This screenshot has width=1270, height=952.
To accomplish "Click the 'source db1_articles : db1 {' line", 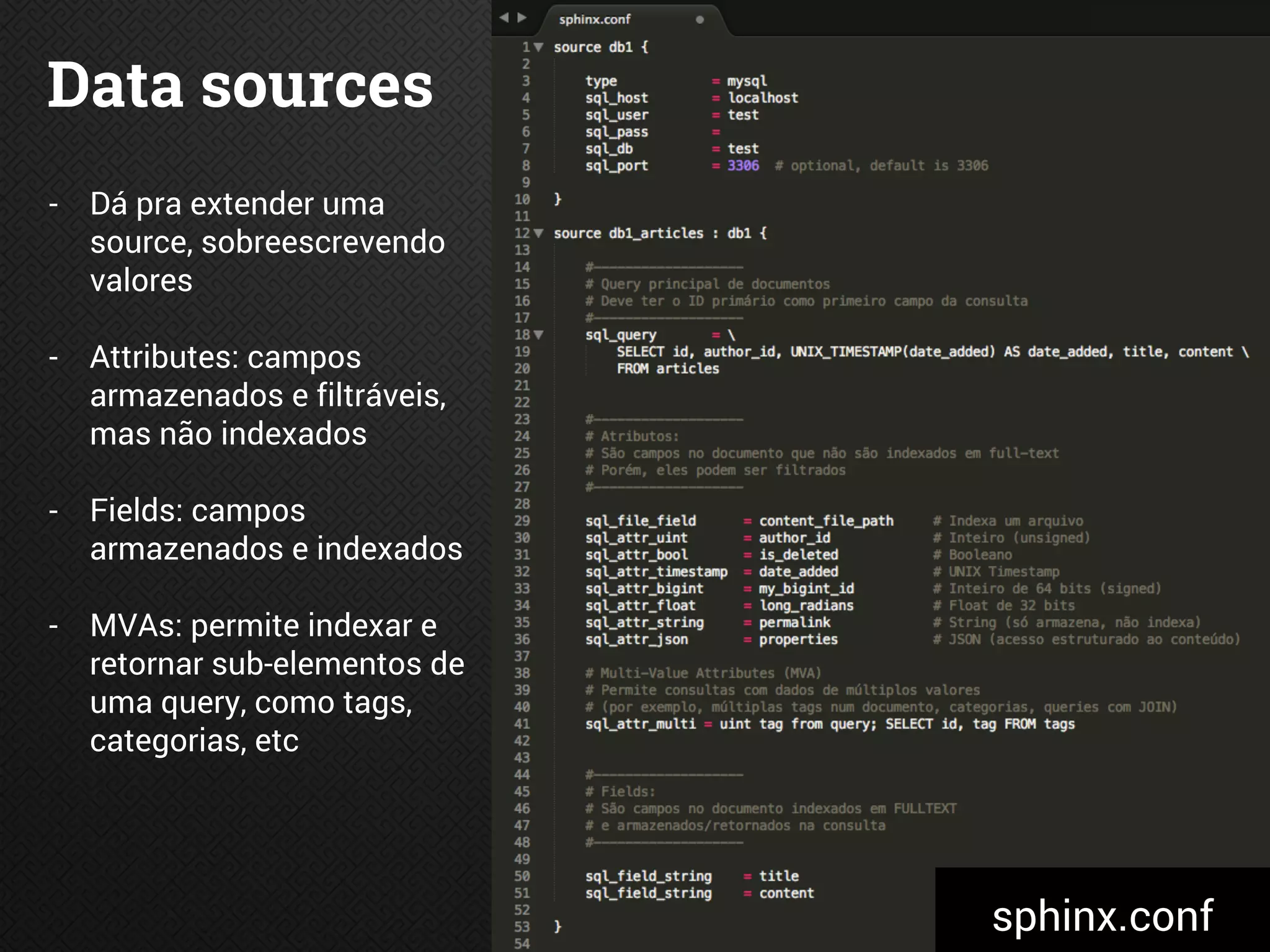I will (660, 234).
